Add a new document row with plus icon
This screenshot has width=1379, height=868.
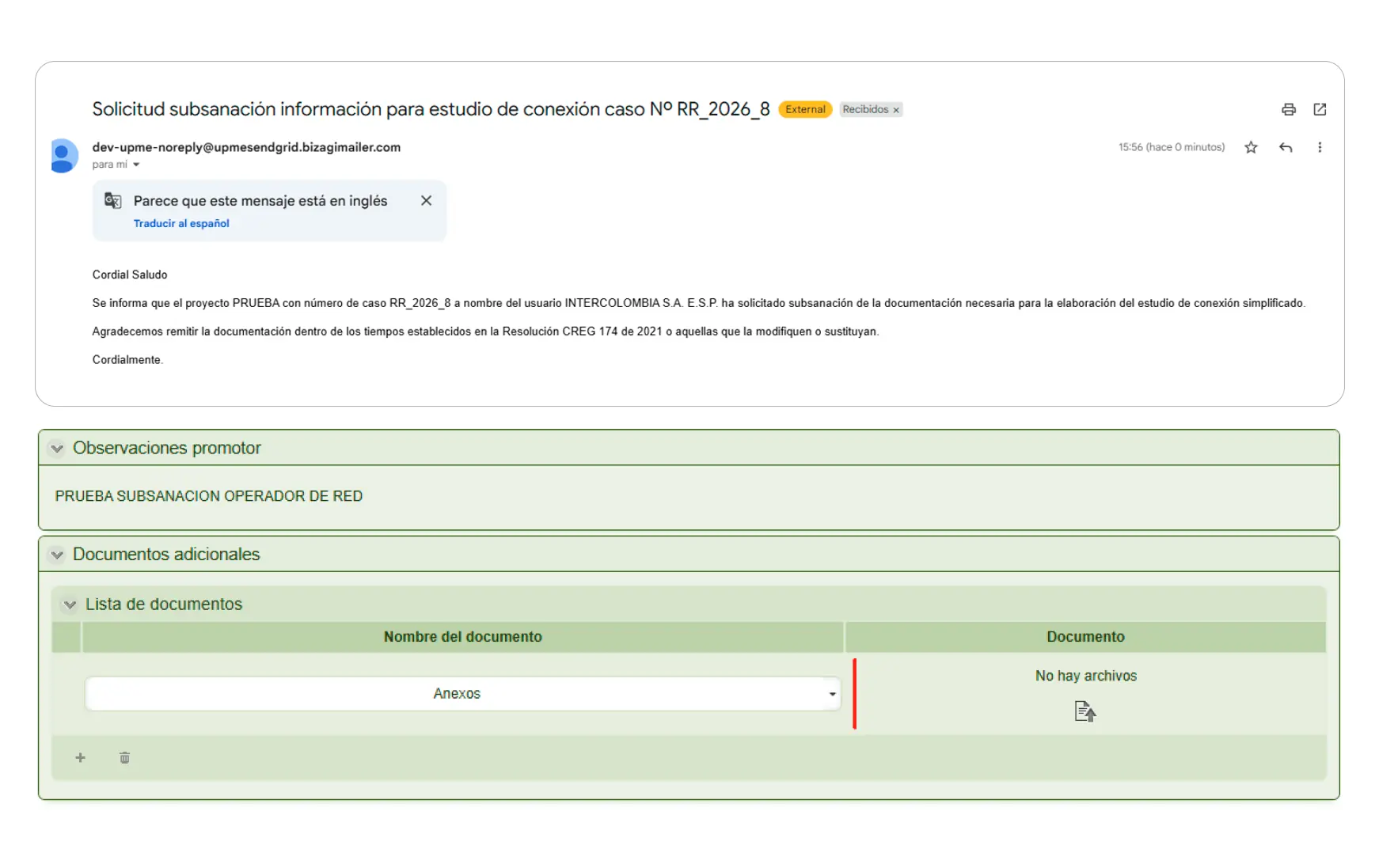(80, 758)
